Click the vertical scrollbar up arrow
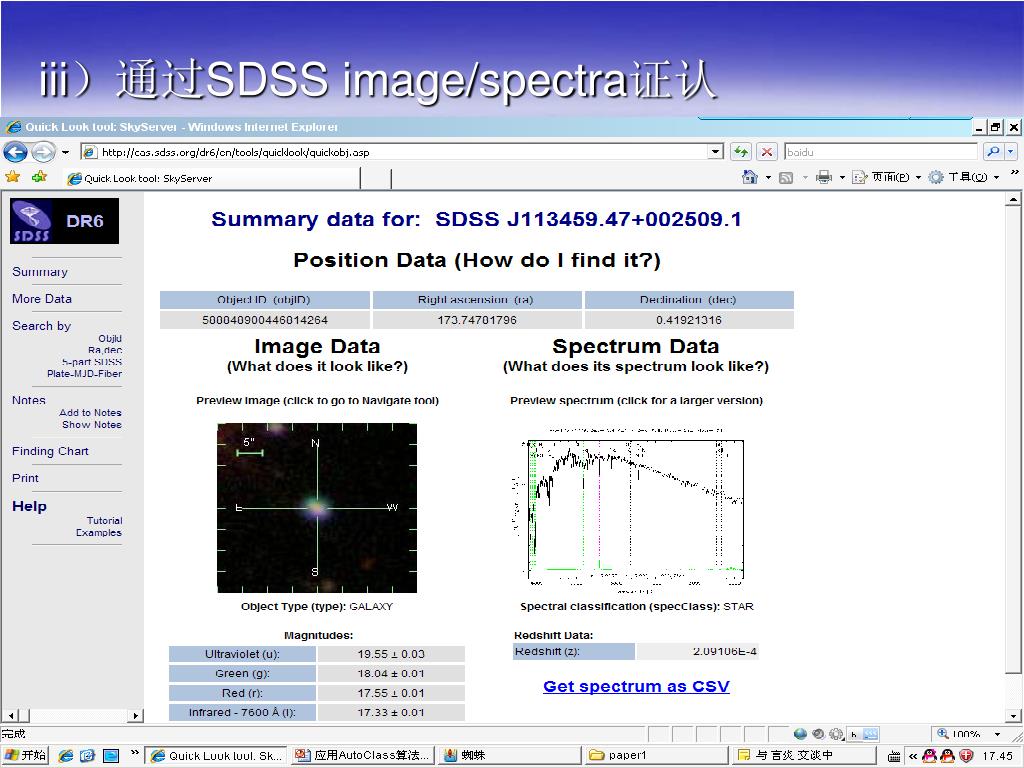 tap(1012, 199)
